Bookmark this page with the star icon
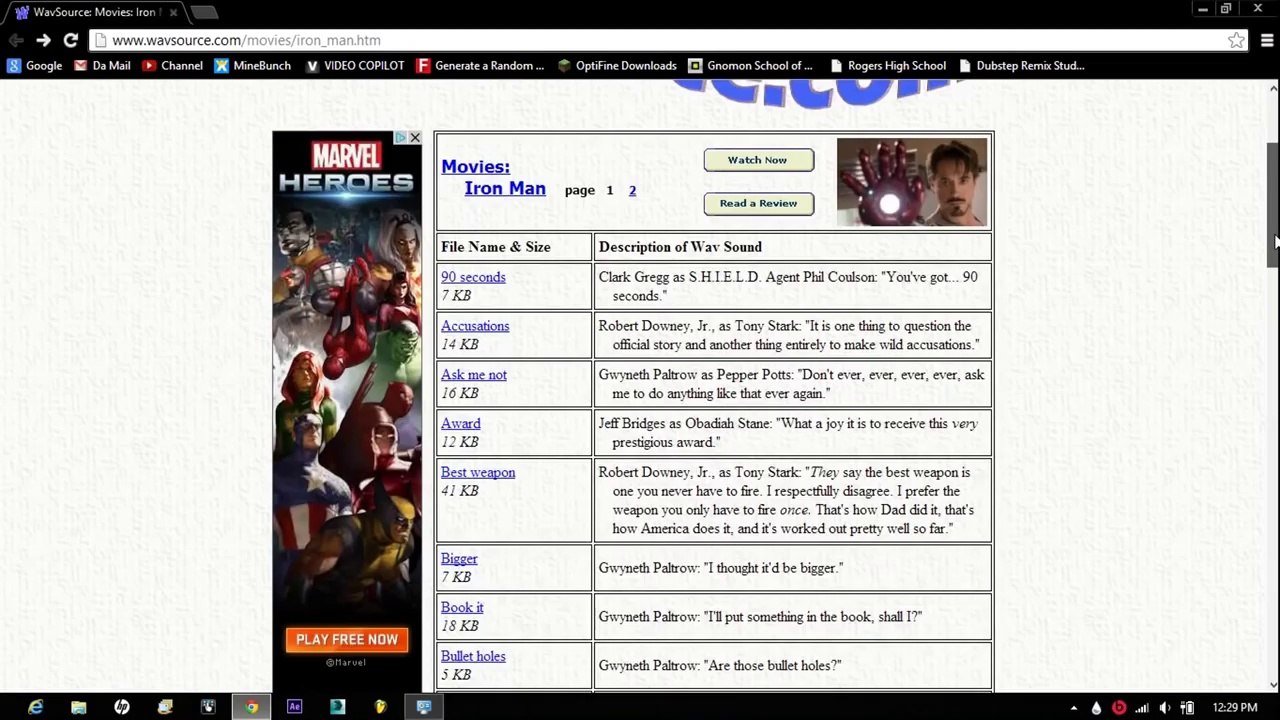The height and width of the screenshot is (720, 1280). 1237,40
